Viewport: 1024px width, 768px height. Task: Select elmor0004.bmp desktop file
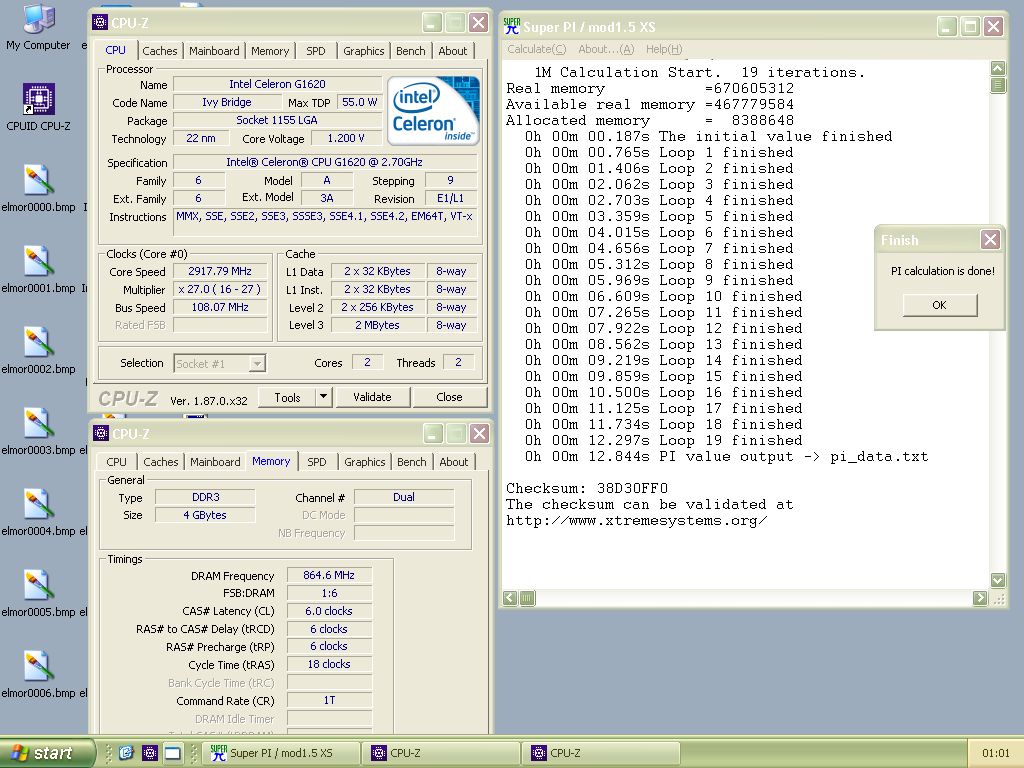coord(38,513)
